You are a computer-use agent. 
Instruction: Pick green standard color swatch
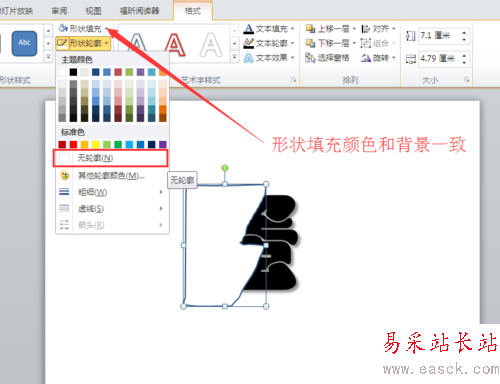click(x=118, y=144)
